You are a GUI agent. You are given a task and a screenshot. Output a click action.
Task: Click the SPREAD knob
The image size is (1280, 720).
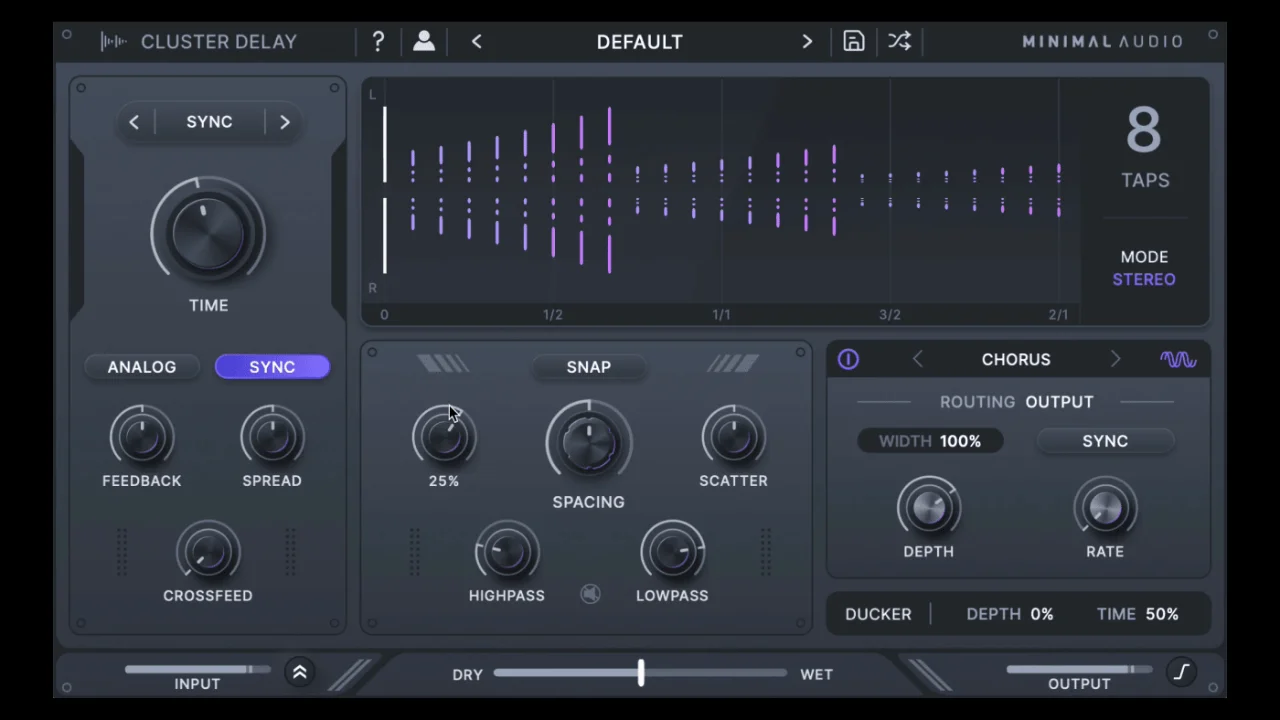click(x=272, y=437)
